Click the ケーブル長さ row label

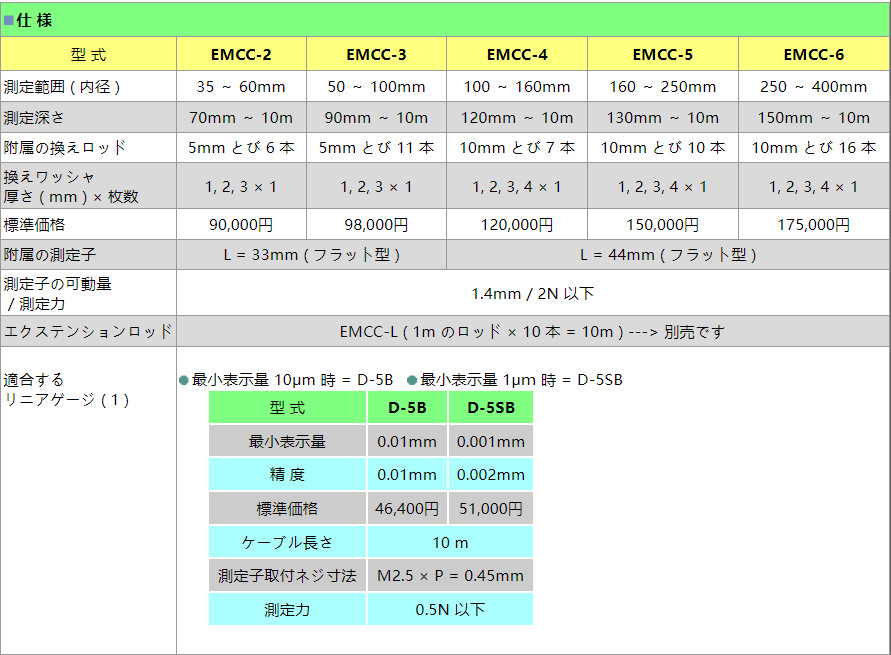[287, 542]
